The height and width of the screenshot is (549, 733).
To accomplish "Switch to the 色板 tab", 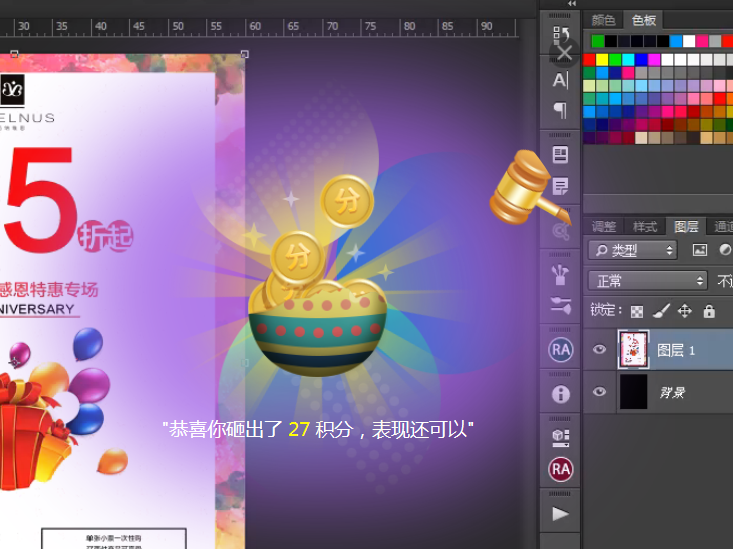I will pyautogui.click(x=644, y=20).
